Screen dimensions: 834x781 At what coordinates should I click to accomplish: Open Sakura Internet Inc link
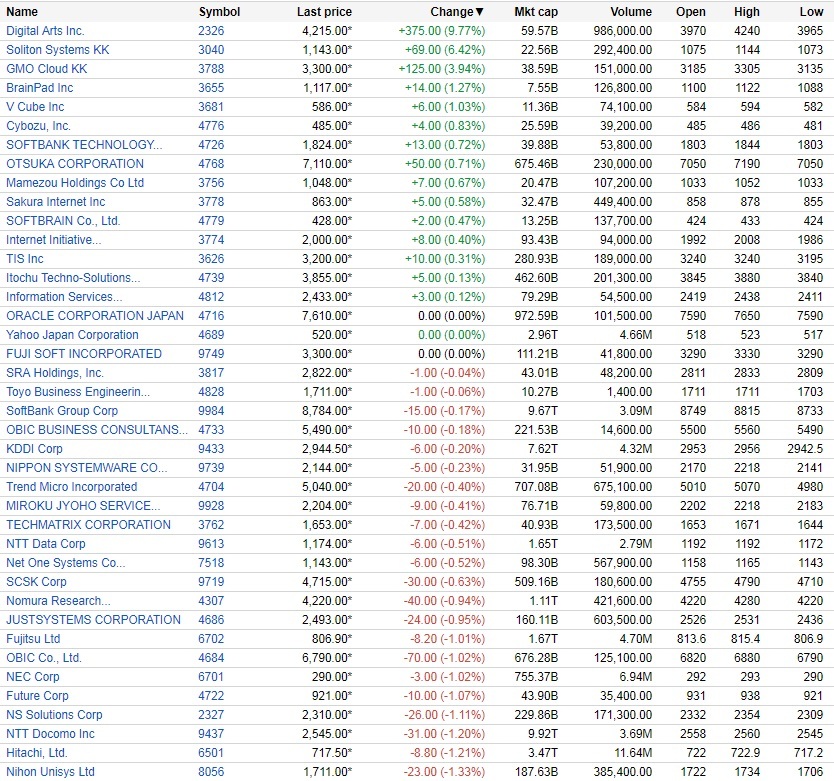(x=56, y=202)
